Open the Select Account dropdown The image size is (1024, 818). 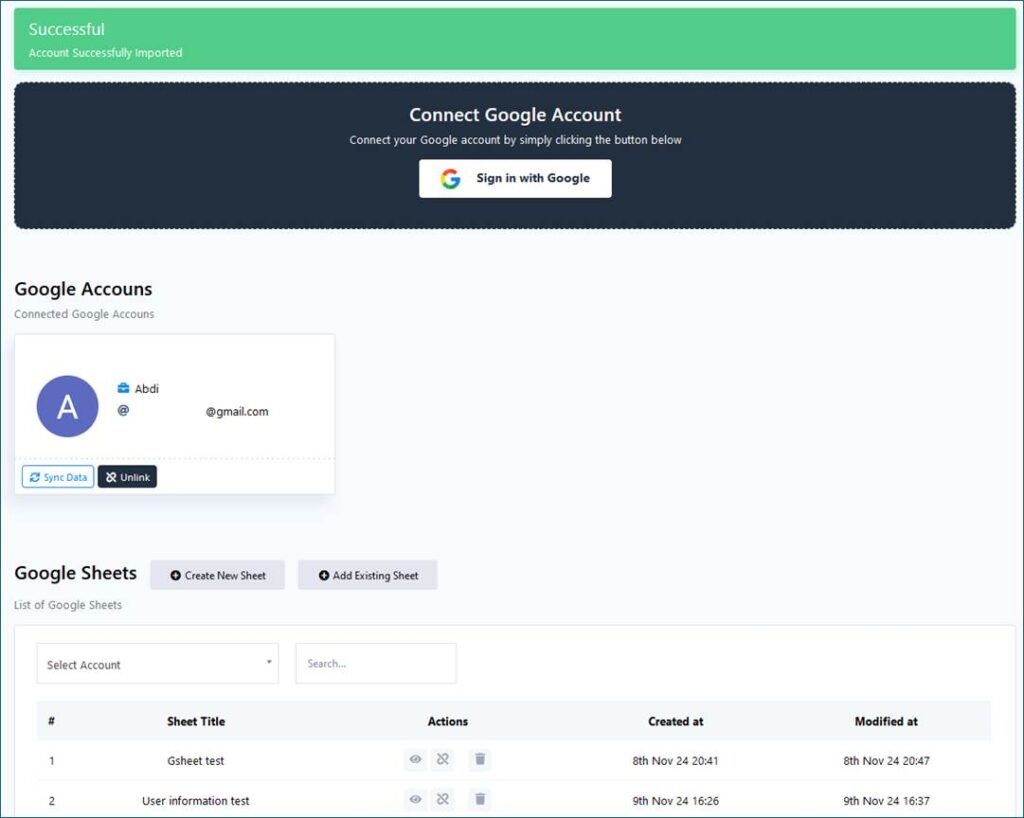coord(158,664)
